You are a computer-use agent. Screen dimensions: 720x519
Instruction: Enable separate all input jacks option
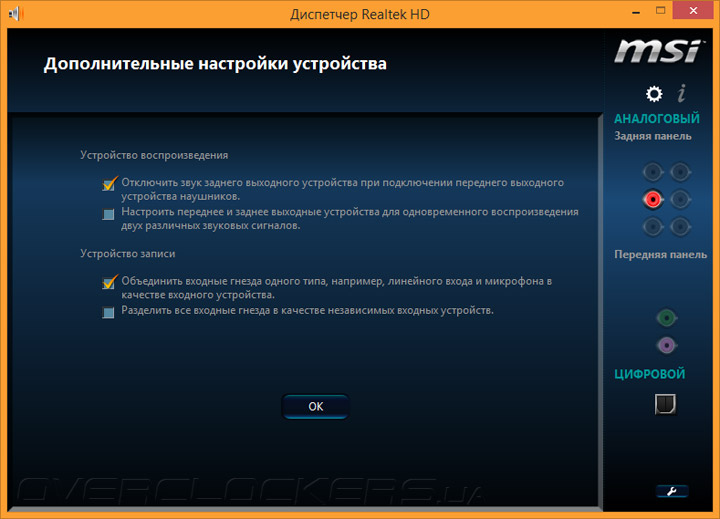pyautogui.click(x=108, y=313)
